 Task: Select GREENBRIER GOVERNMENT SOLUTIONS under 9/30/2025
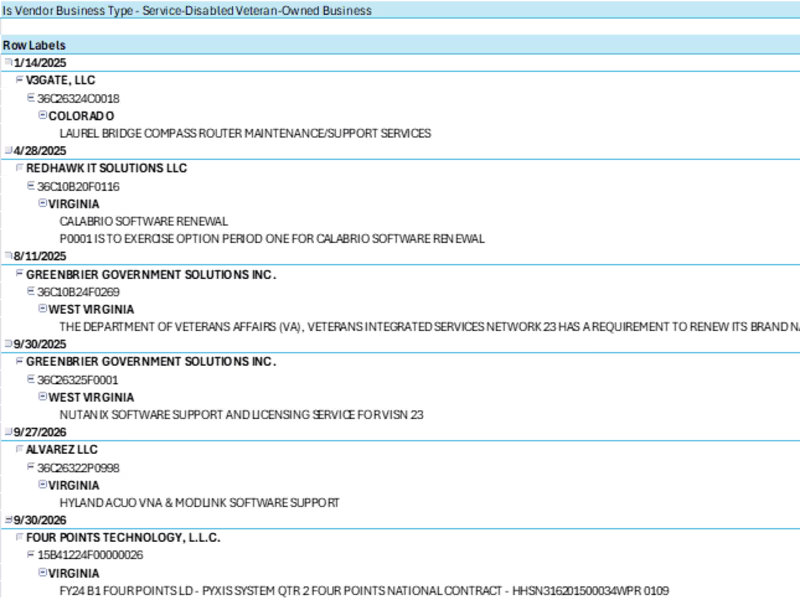click(x=151, y=362)
